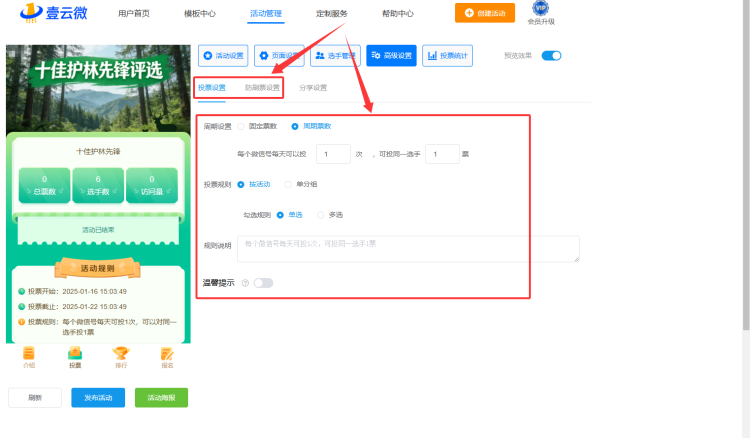
Task: Click the blue 发布活动 button
Action: tap(98, 397)
